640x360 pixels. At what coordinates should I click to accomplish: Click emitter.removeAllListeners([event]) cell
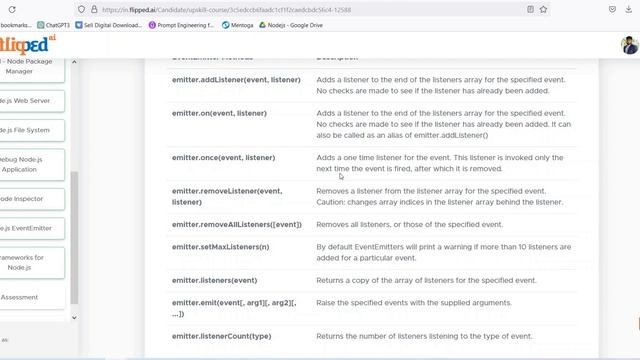click(x=237, y=224)
